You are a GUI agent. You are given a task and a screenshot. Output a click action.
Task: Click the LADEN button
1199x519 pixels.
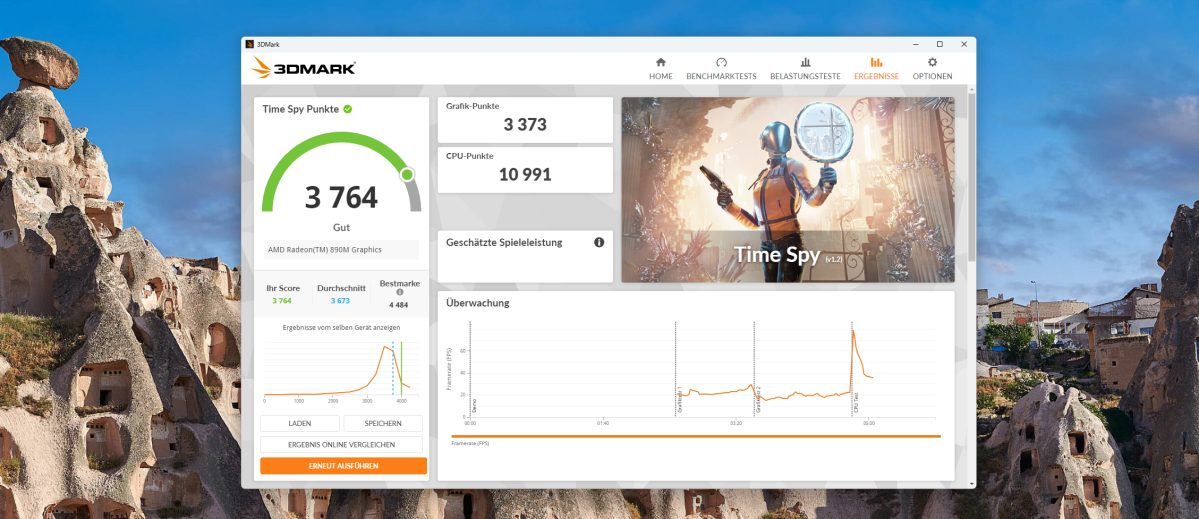300,423
